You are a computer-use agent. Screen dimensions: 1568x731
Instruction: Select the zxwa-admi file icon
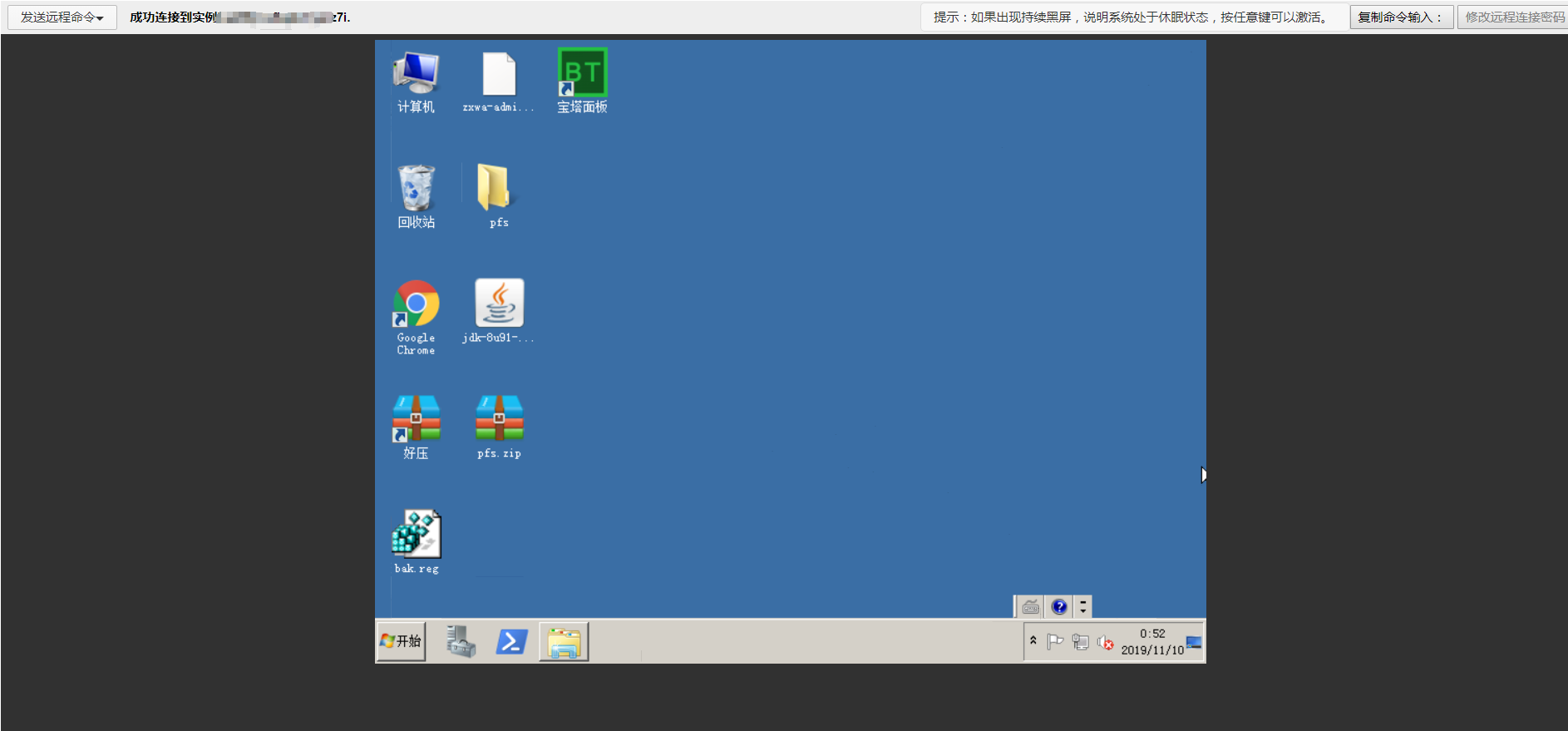tap(499, 81)
